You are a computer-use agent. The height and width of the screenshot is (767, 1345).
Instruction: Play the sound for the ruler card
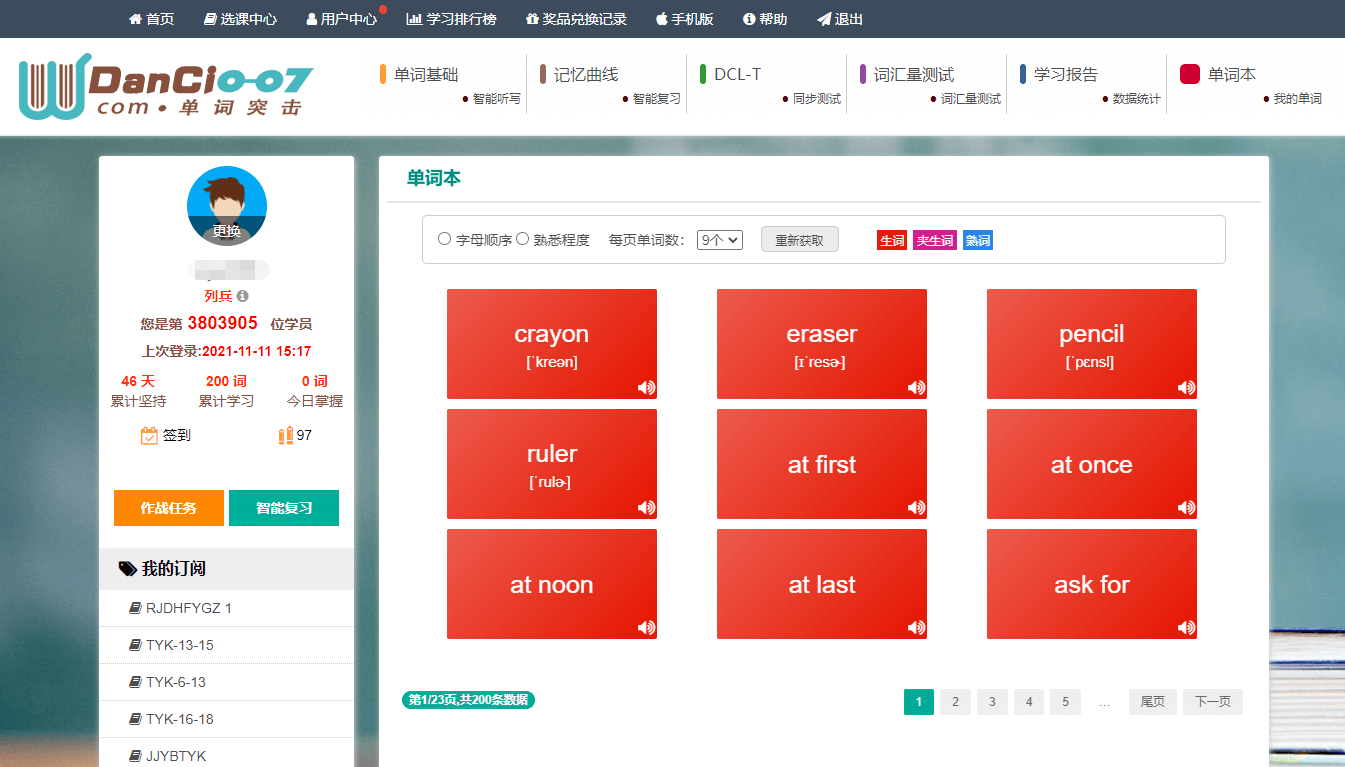(646, 508)
